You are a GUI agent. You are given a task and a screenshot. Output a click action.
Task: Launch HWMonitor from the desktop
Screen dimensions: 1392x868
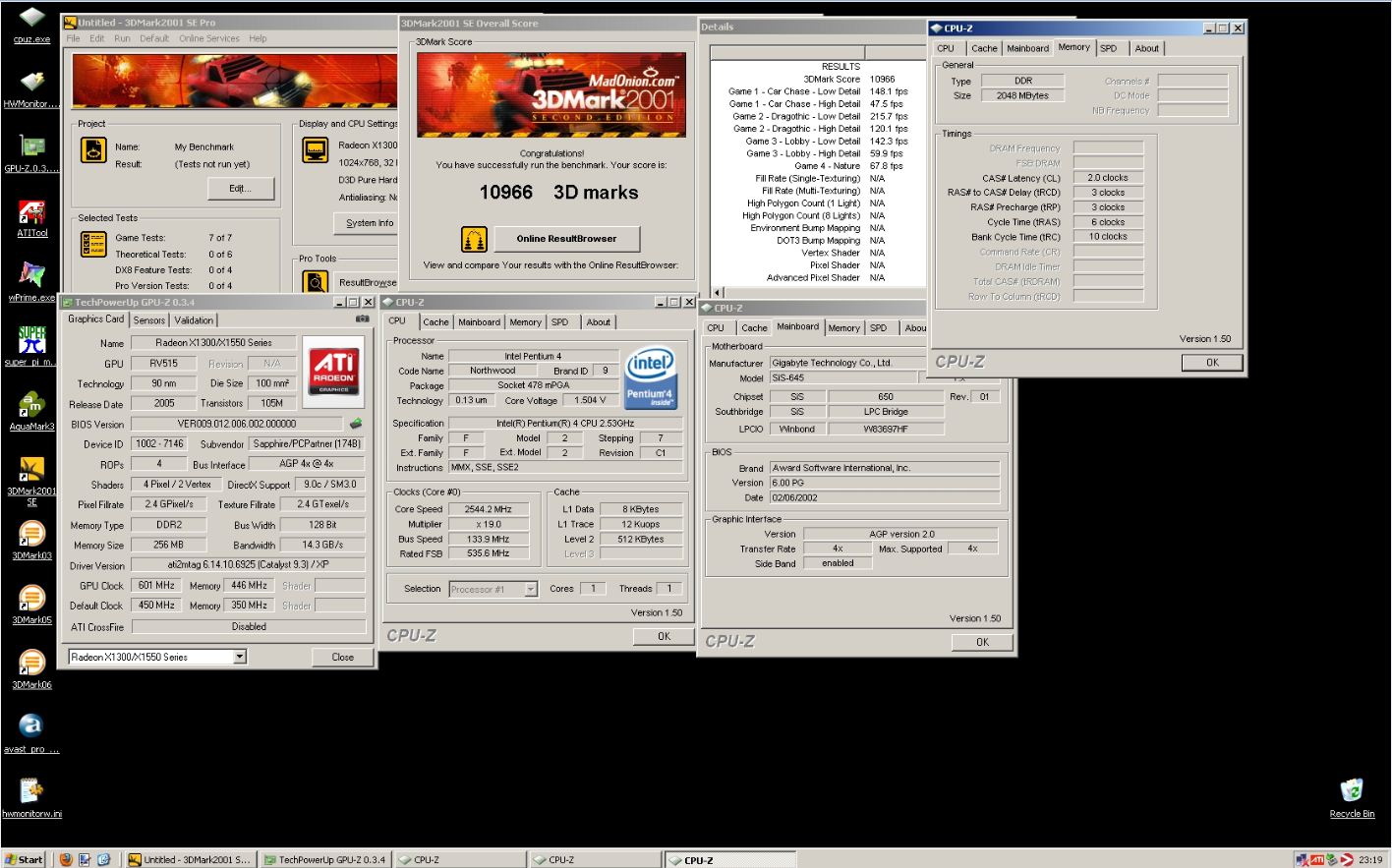31,89
